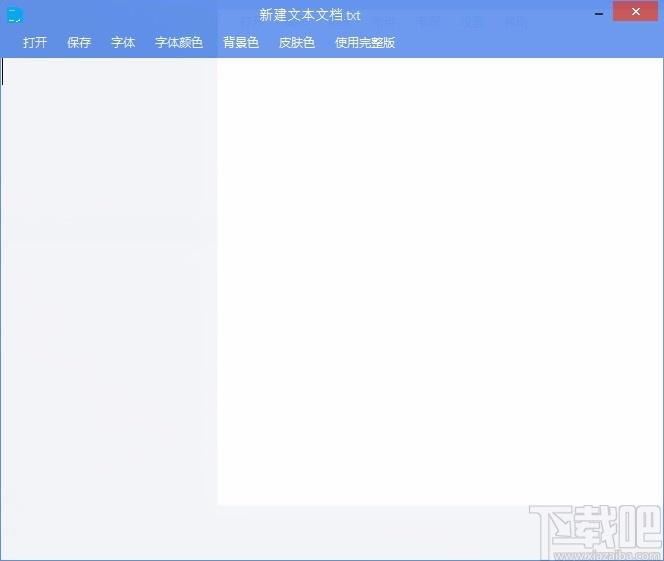Select 使用完整版 full version option
Image resolution: width=664 pixels, height=561 pixels.
[365, 42]
